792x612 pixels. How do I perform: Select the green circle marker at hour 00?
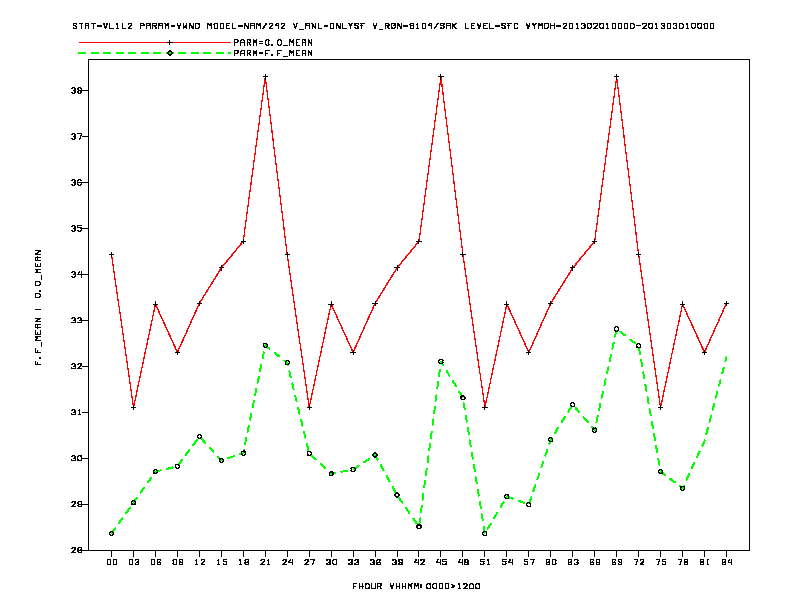point(112,533)
